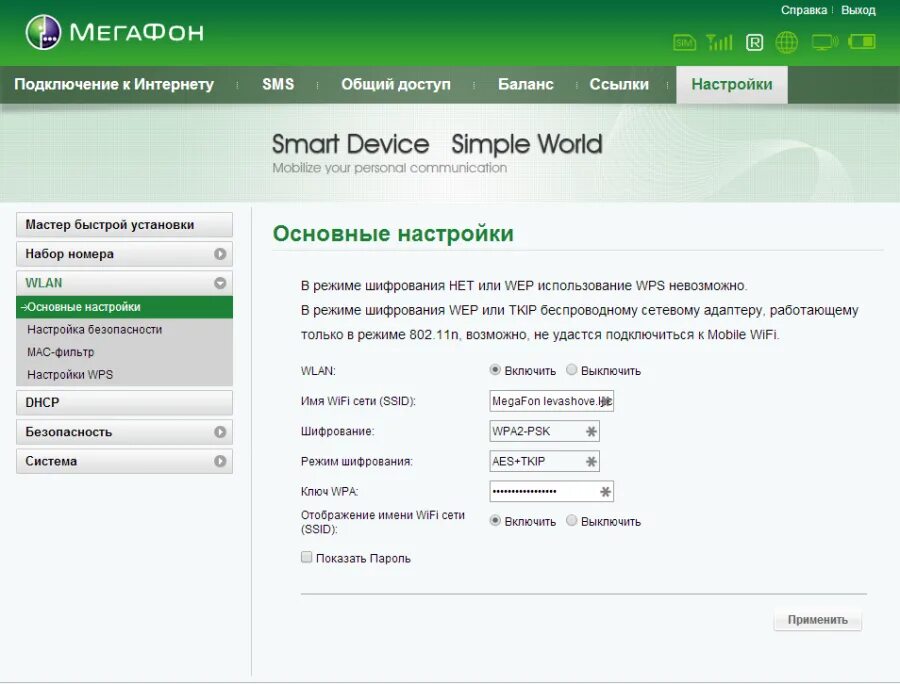Click the SSID name input field
900x684 pixels.
552,401
